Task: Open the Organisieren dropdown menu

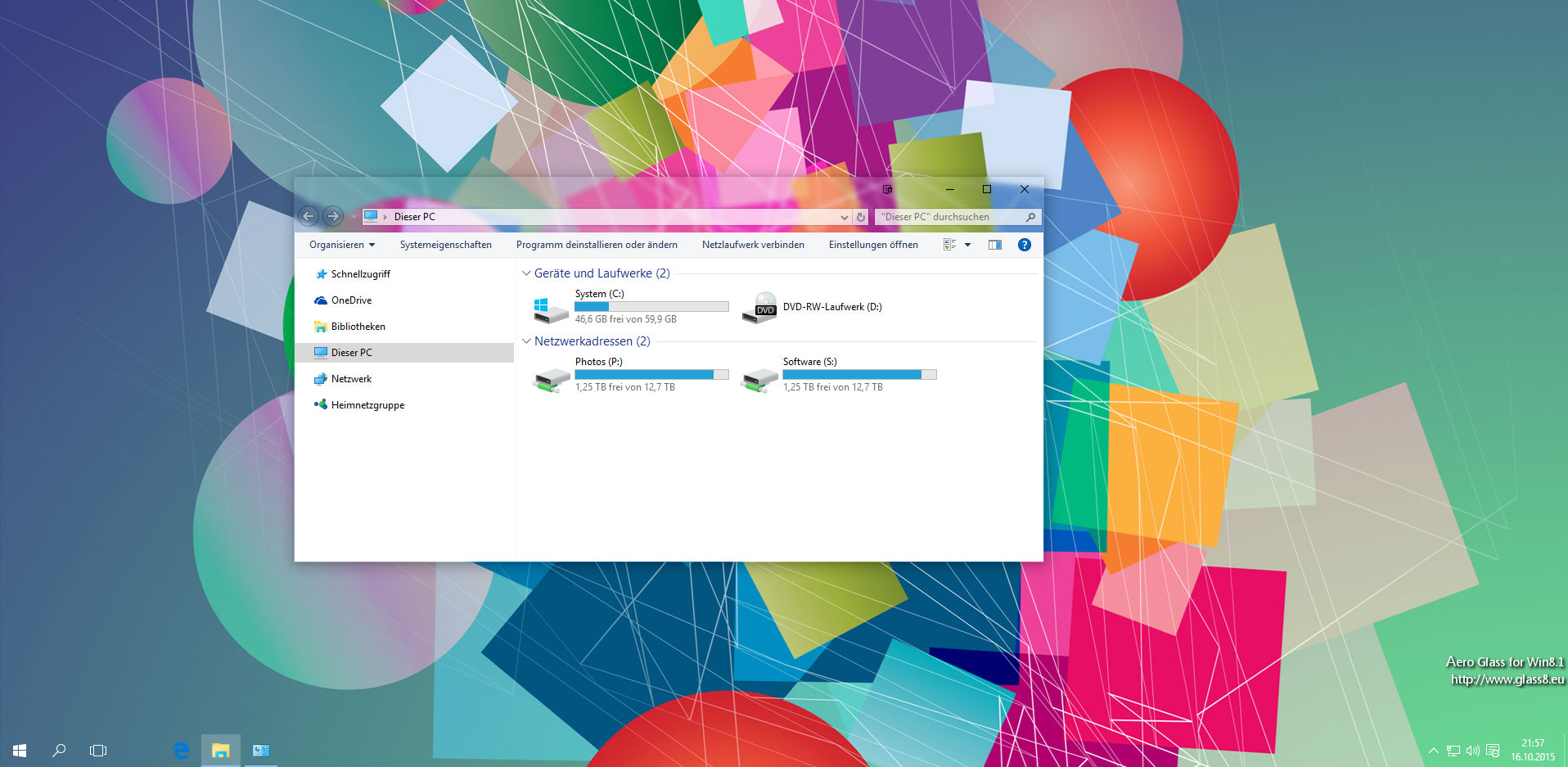Action: [341, 245]
